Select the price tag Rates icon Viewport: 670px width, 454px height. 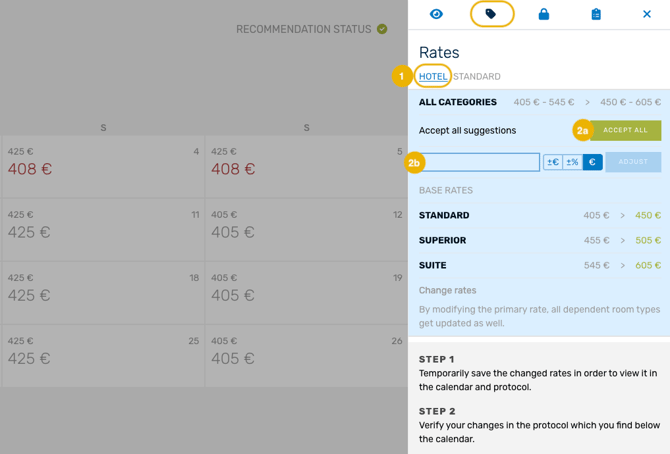click(491, 14)
